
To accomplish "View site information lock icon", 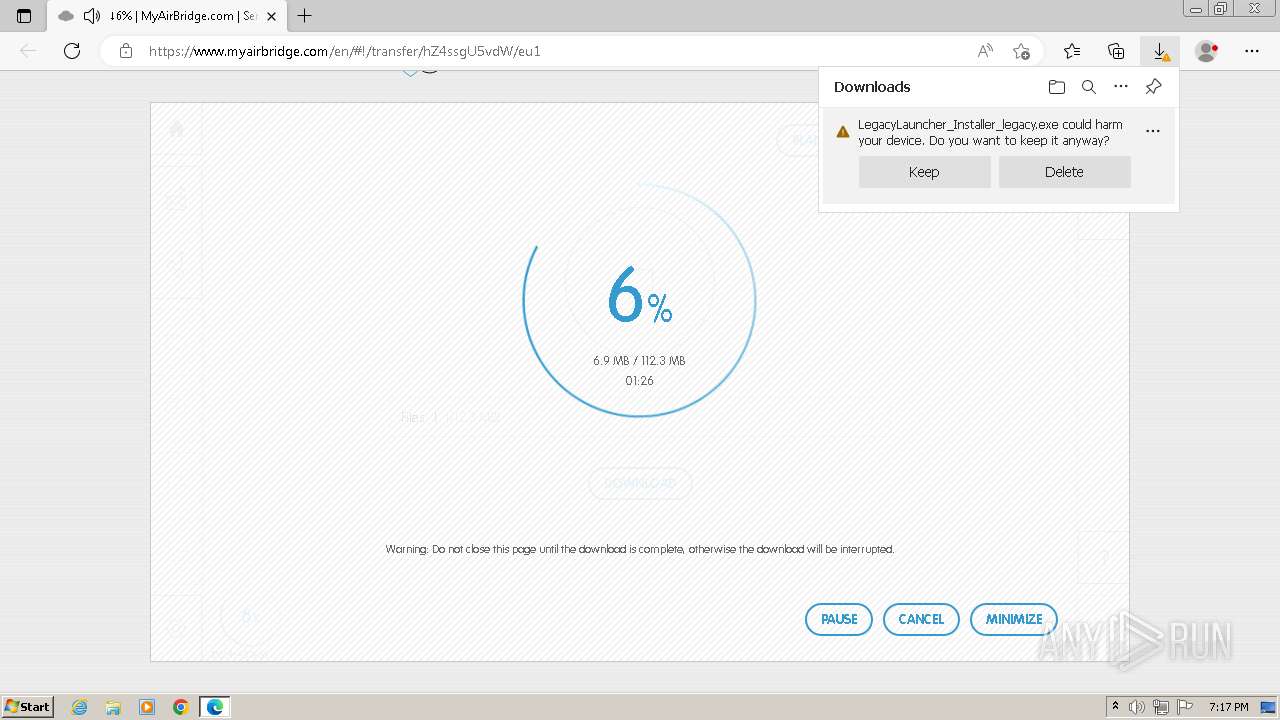I will point(126,51).
